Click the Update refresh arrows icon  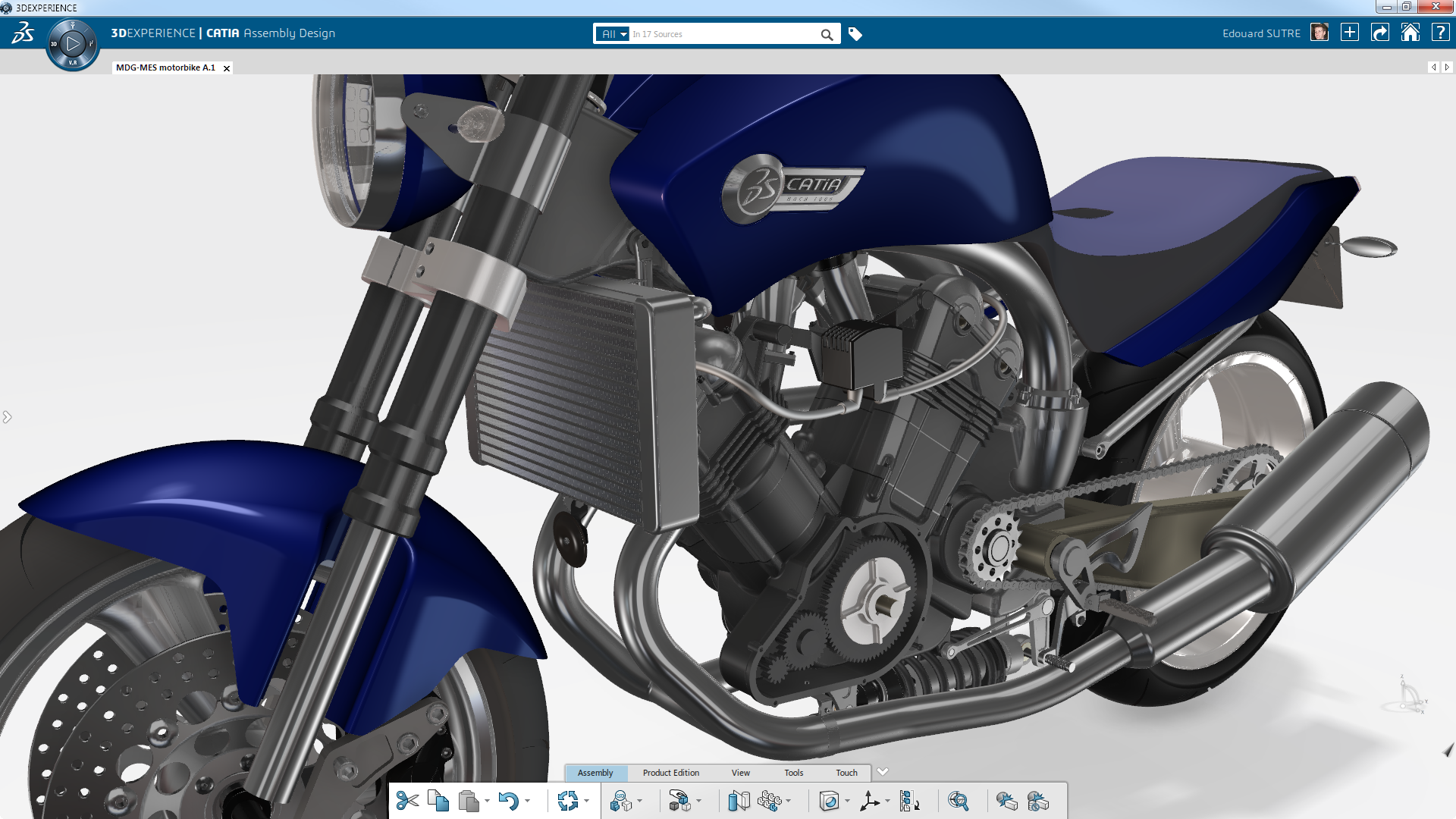click(567, 801)
